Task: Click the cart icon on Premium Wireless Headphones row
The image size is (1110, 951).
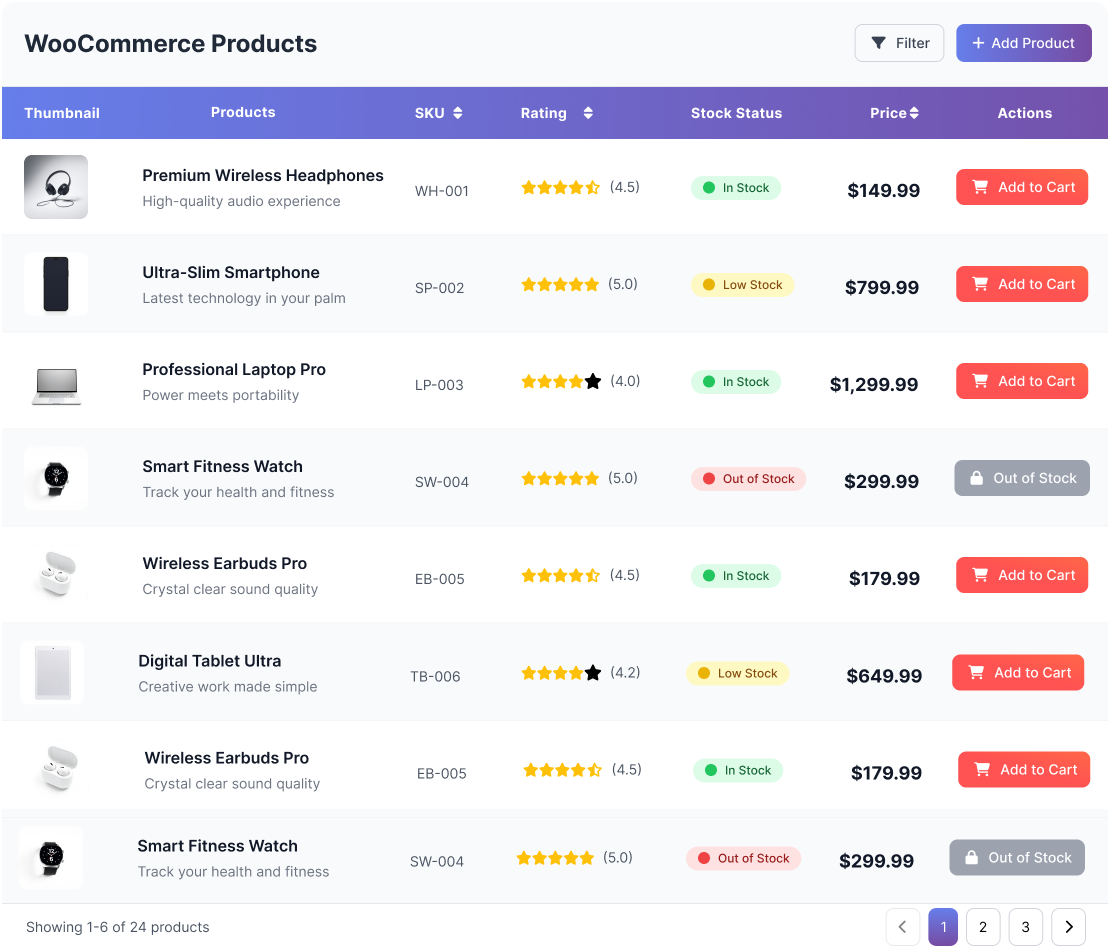Action: tap(978, 187)
